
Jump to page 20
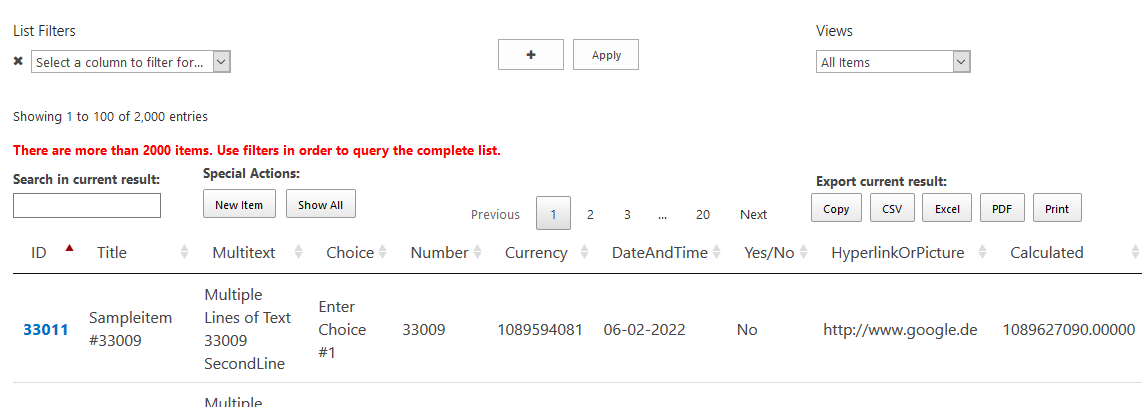coord(703,214)
